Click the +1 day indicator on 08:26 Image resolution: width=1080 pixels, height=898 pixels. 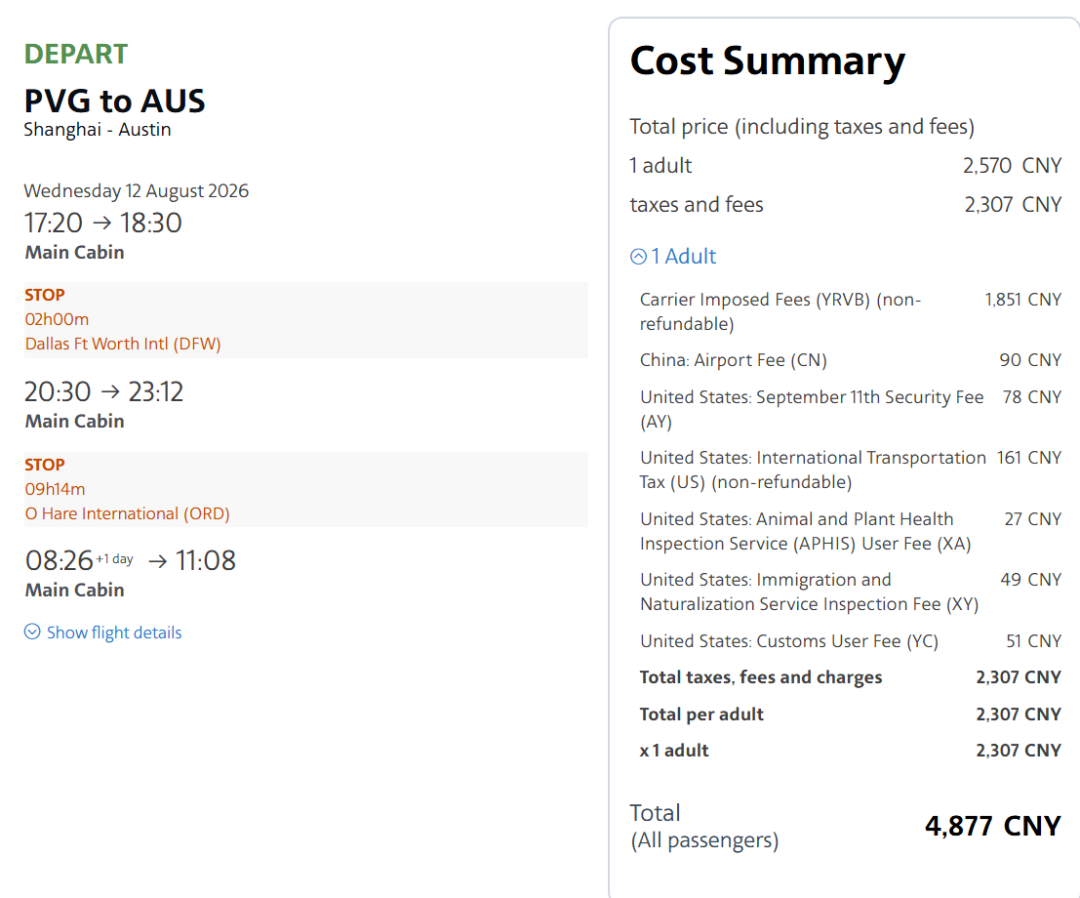click(114, 559)
